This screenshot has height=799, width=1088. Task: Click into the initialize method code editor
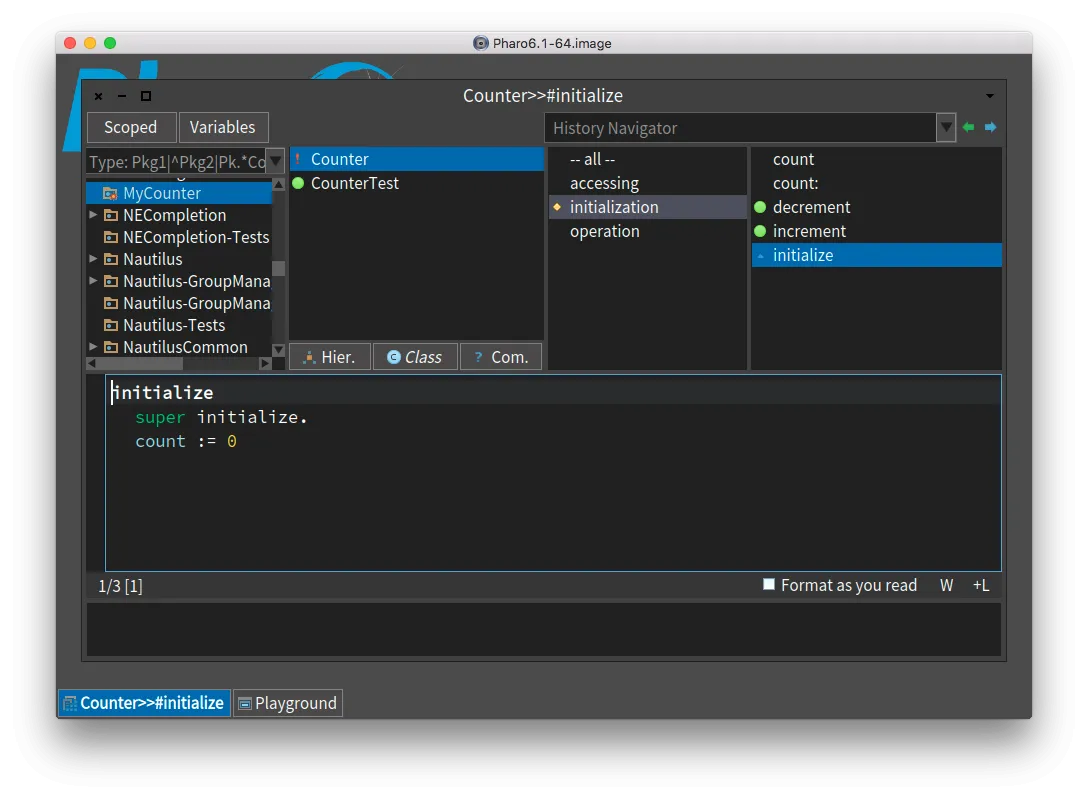click(553, 473)
